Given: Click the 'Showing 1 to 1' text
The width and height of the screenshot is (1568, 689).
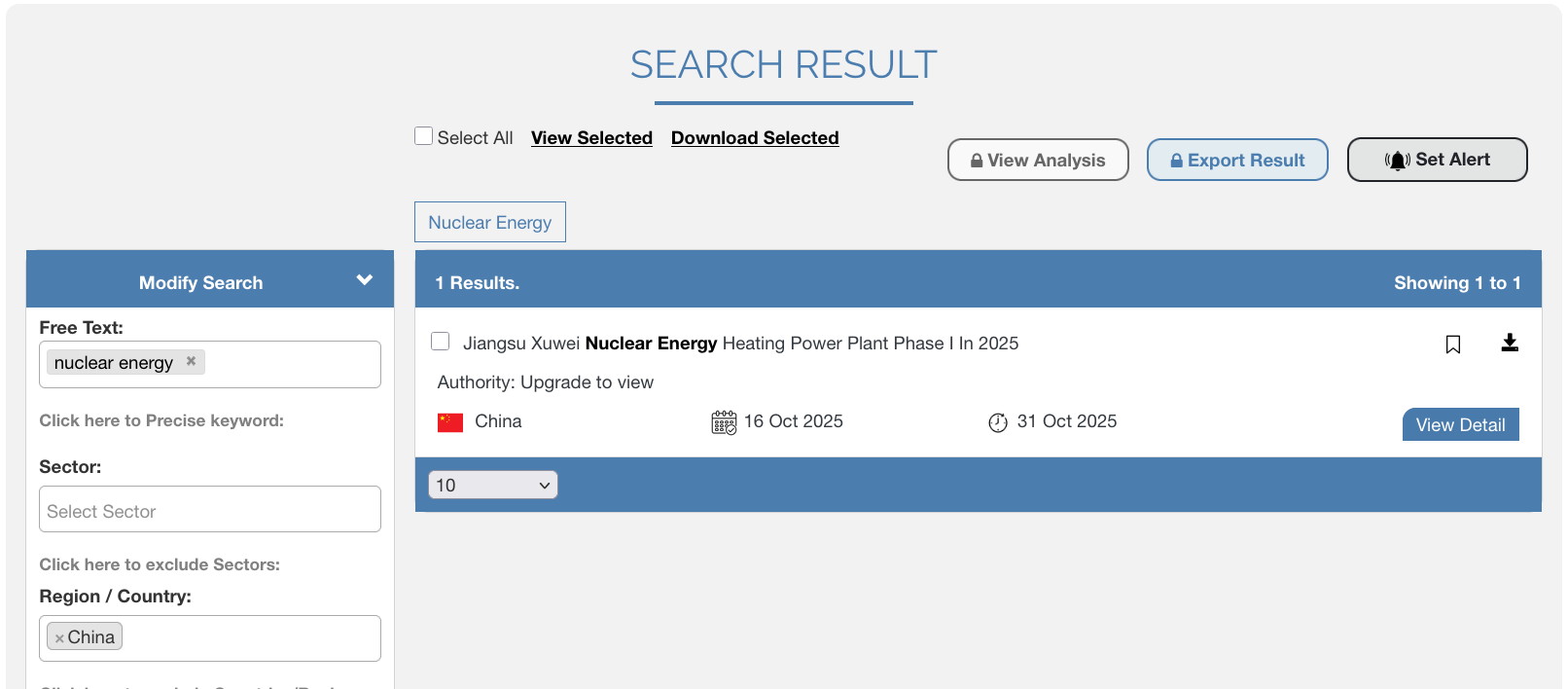Looking at the screenshot, I should [x=1457, y=283].
